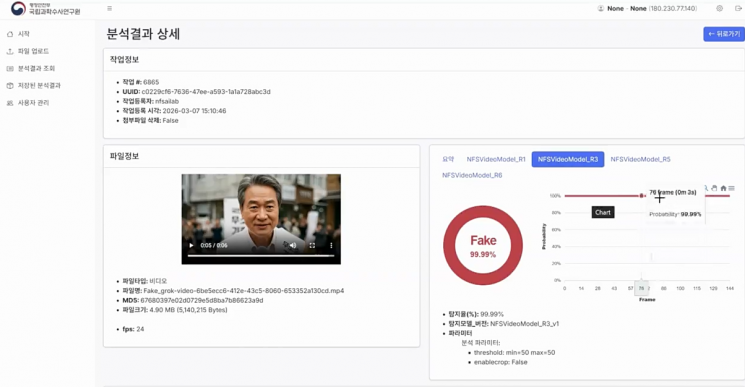This screenshot has width=745, height=387.
Task: Play the video with the play button
Action: click(191, 245)
